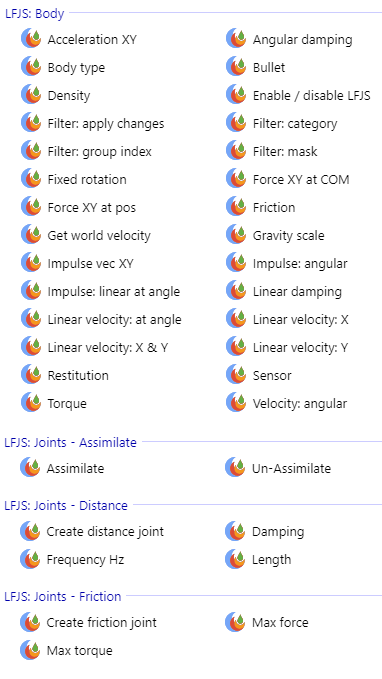Image resolution: width=382 pixels, height=679 pixels.
Task: Click the Un-Assimilate action icon
Action: coord(235,469)
